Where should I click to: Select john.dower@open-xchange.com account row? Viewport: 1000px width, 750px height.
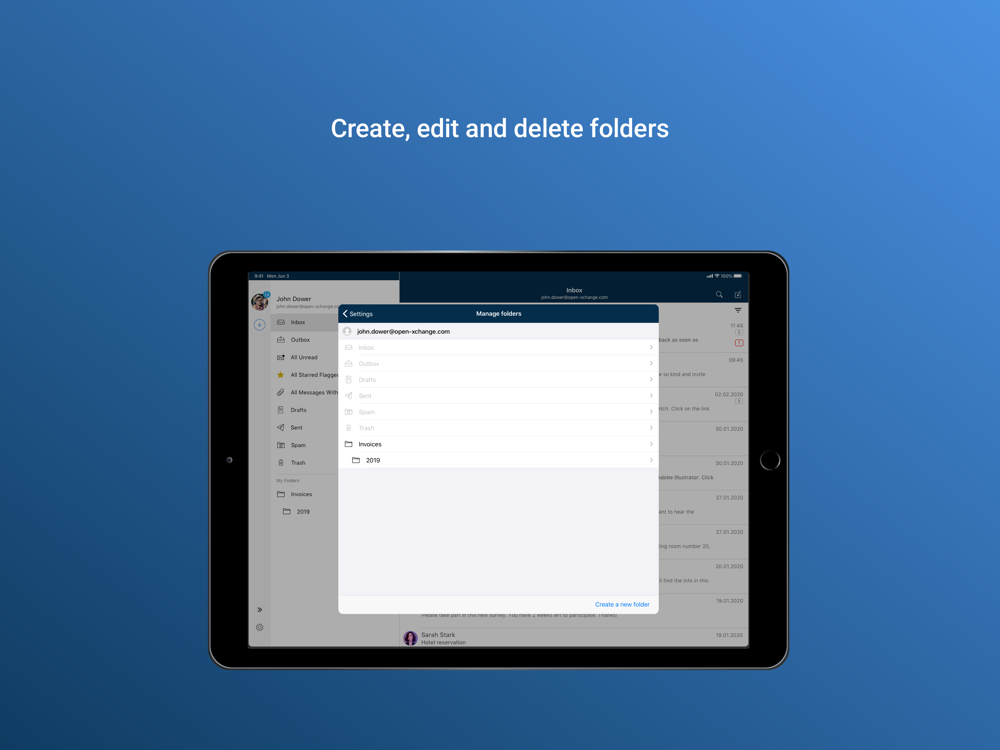(498, 332)
